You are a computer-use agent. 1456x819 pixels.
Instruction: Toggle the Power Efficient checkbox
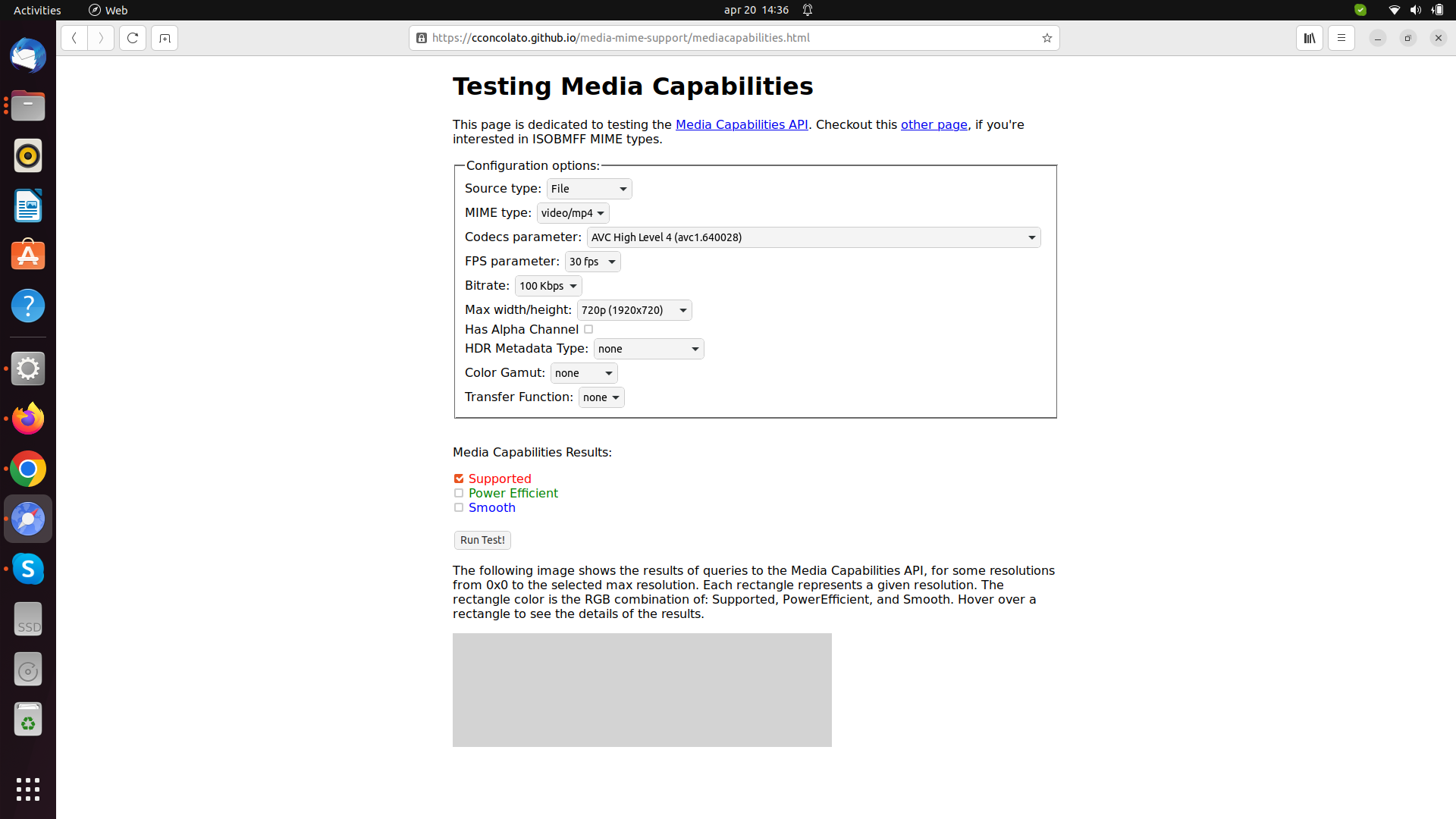click(x=458, y=493)
